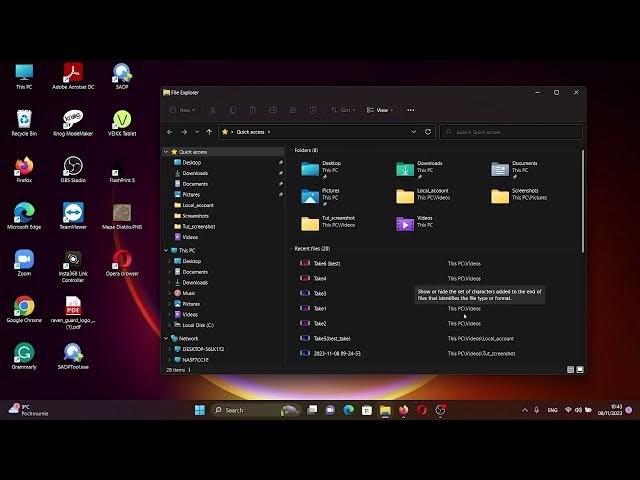
Task: Click the Search Quick access field
Action: coord(511,132)
